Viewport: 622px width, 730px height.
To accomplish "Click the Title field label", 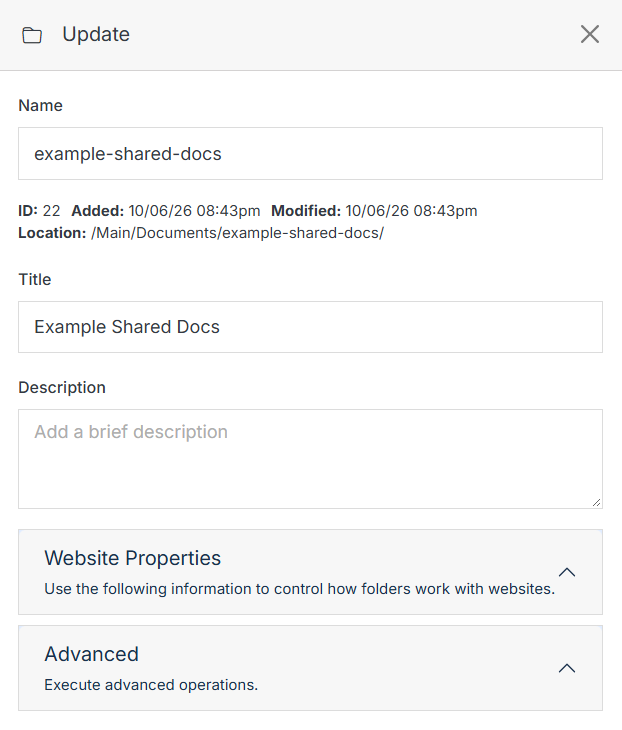I will pos(35,279).
